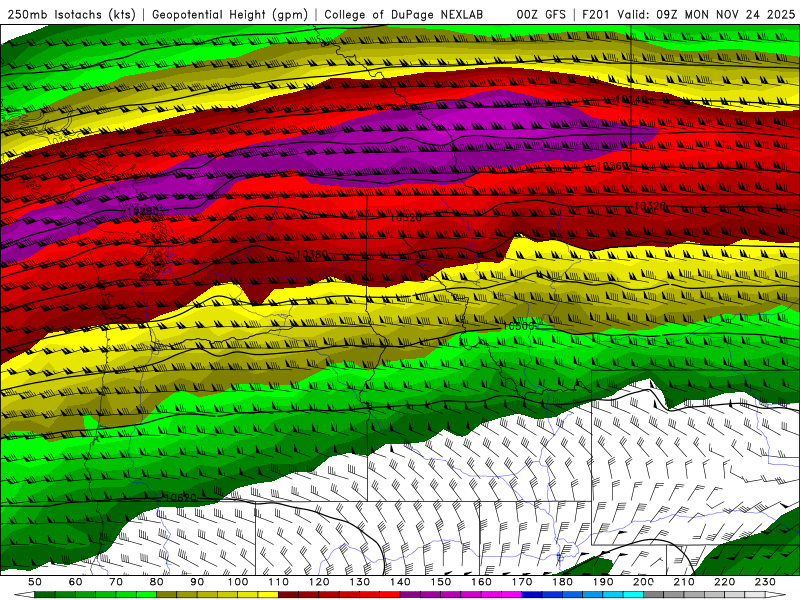Select the 170 knot legend label
The width and height of the screenshot is (800, 600).
(522, 582)
